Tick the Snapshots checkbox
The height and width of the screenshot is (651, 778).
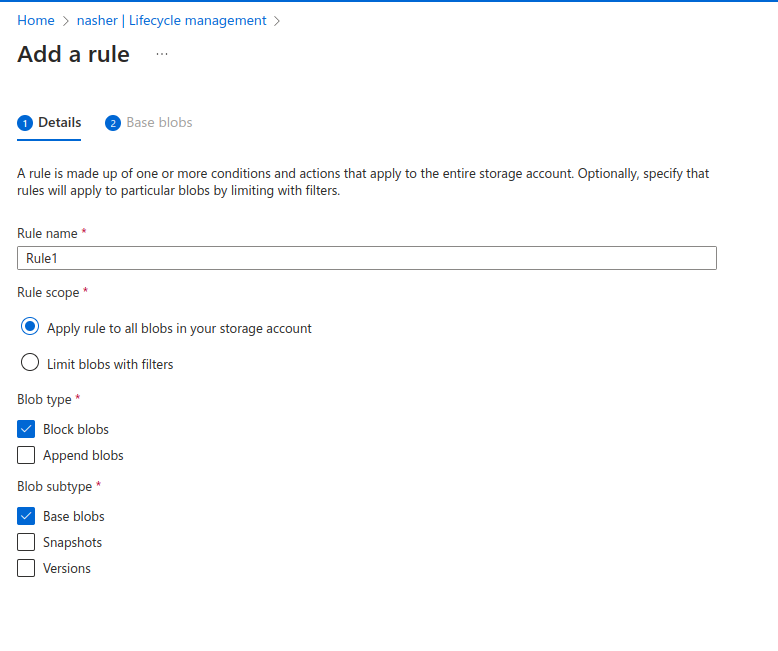click(26, 542)
